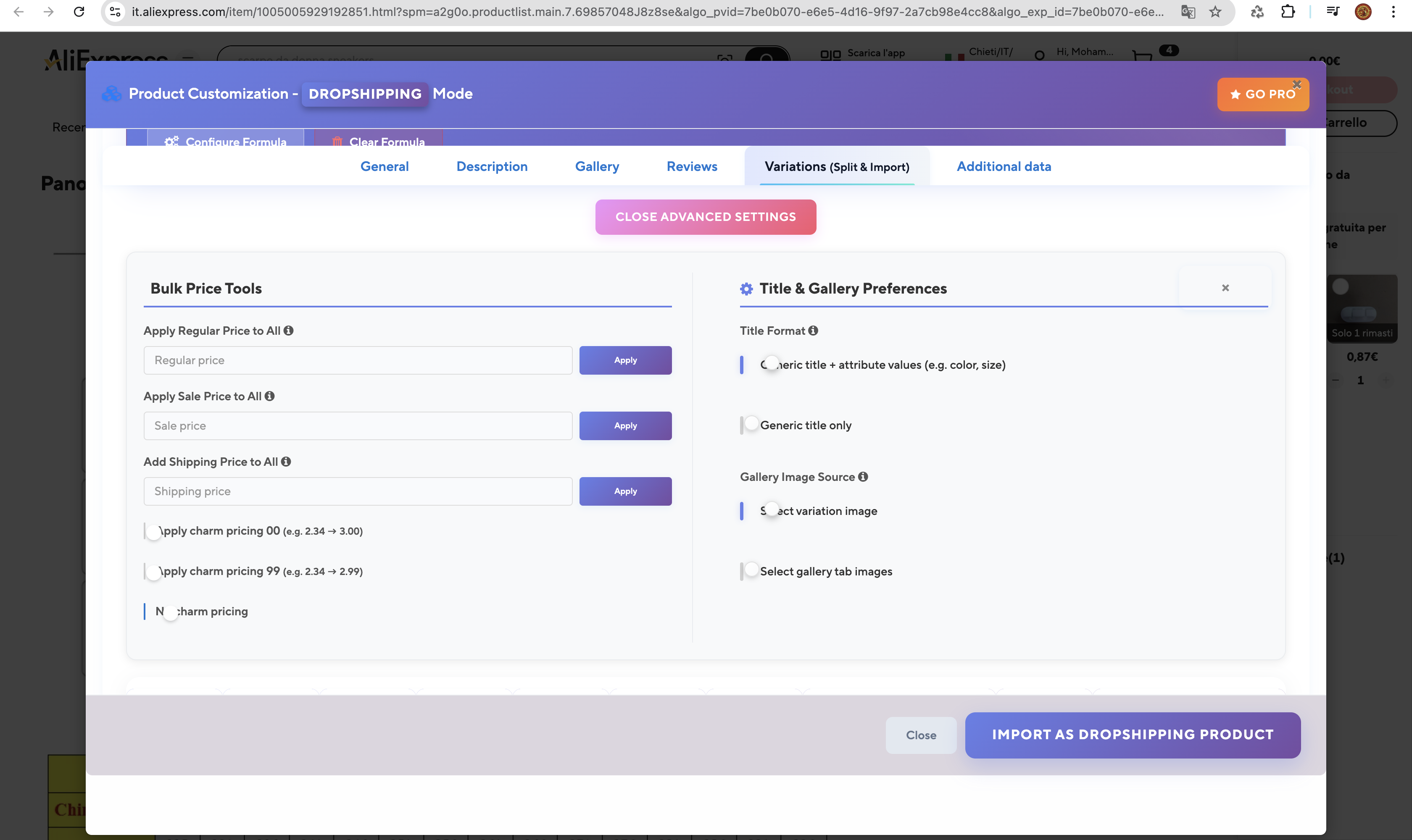Switch to the Reviews tab

692,166
